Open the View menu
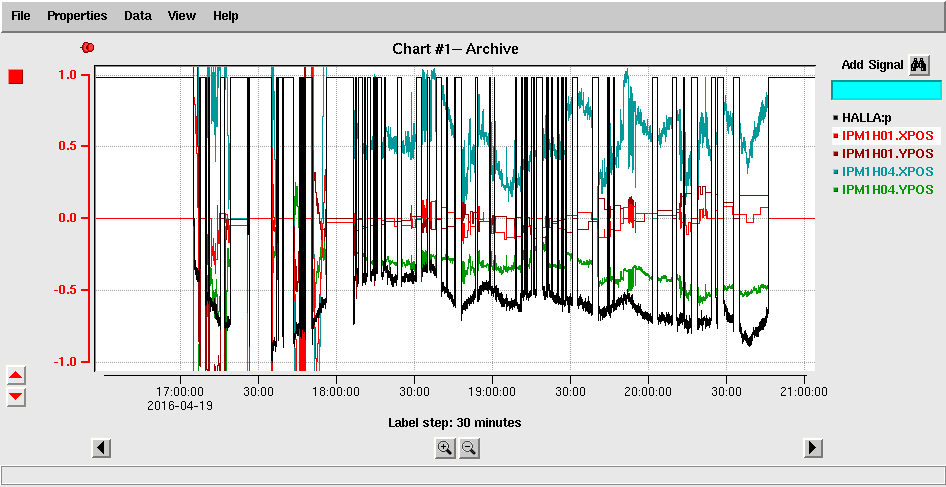 pos(182,16)
